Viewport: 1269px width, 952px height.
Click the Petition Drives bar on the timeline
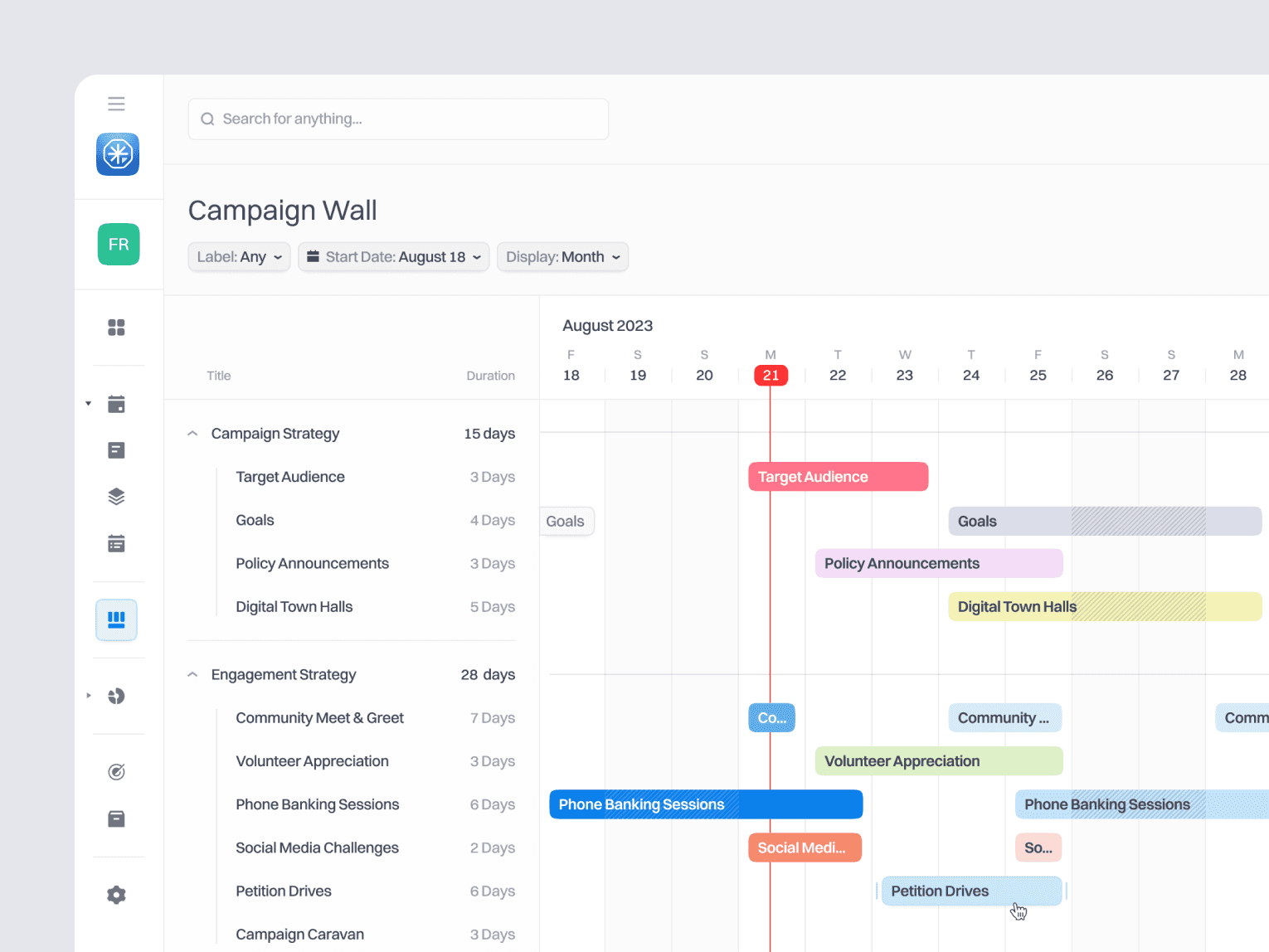coord(970,891)
